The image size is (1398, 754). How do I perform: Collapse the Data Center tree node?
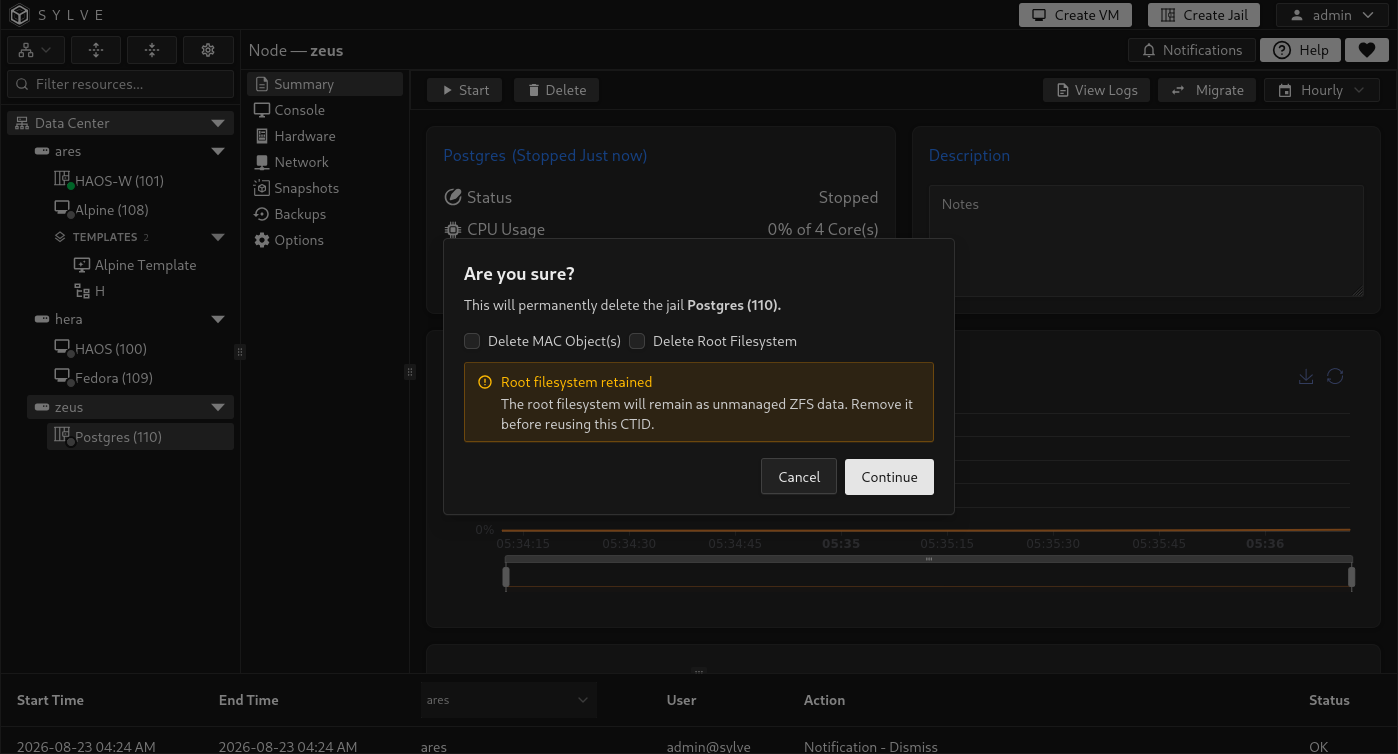tap(218, 123)
